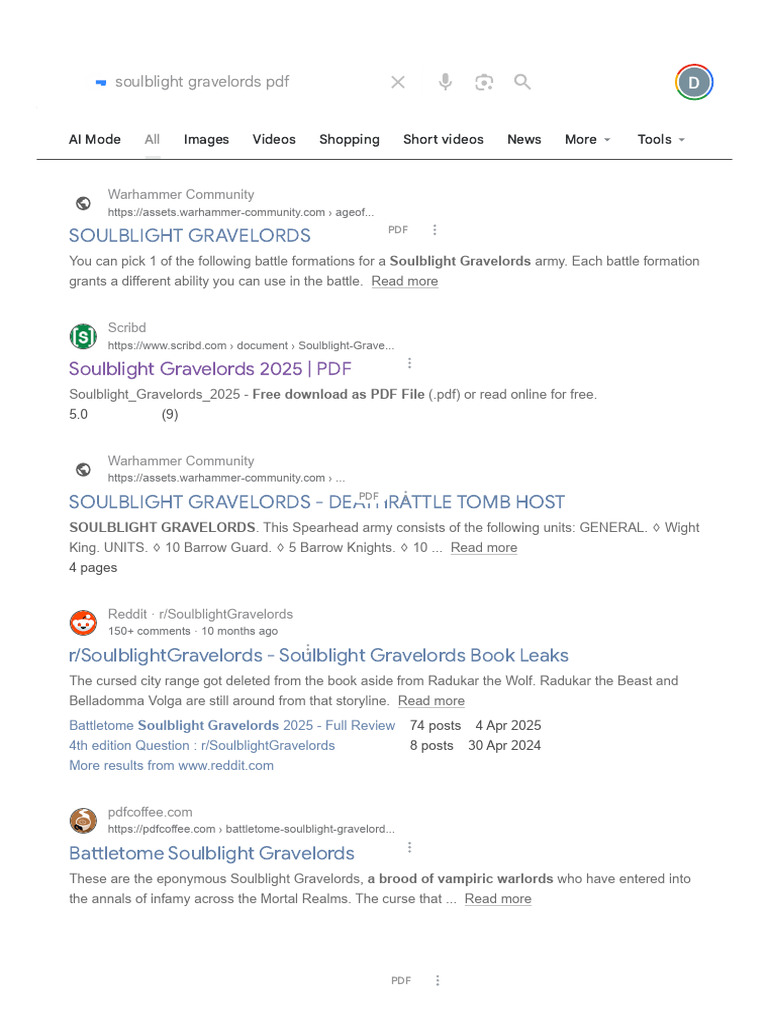Start voice search with microphone icon
This screenshot has width=768, height=1024.
(445, 82)
